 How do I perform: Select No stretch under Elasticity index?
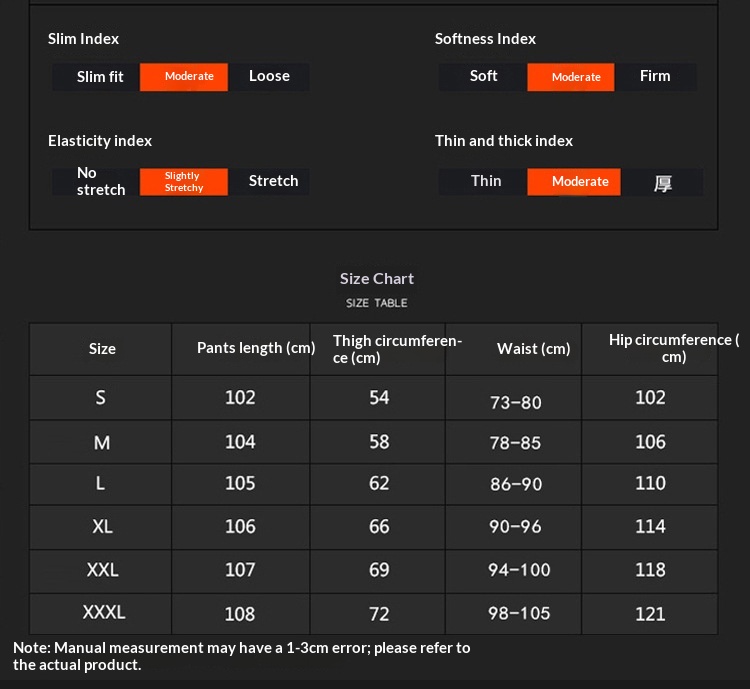point(100,181)
